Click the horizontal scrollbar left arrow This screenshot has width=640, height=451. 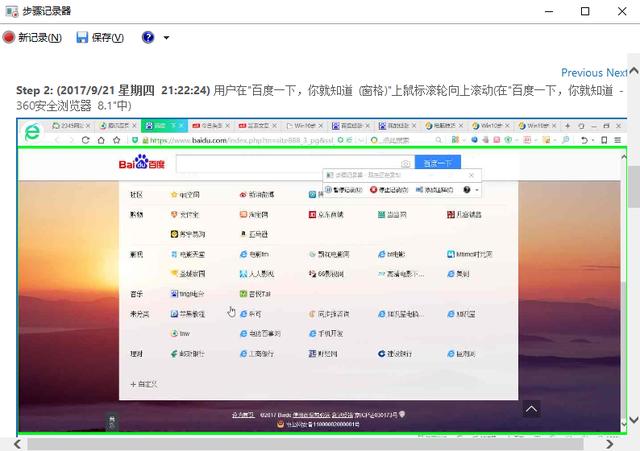(7, 442)
